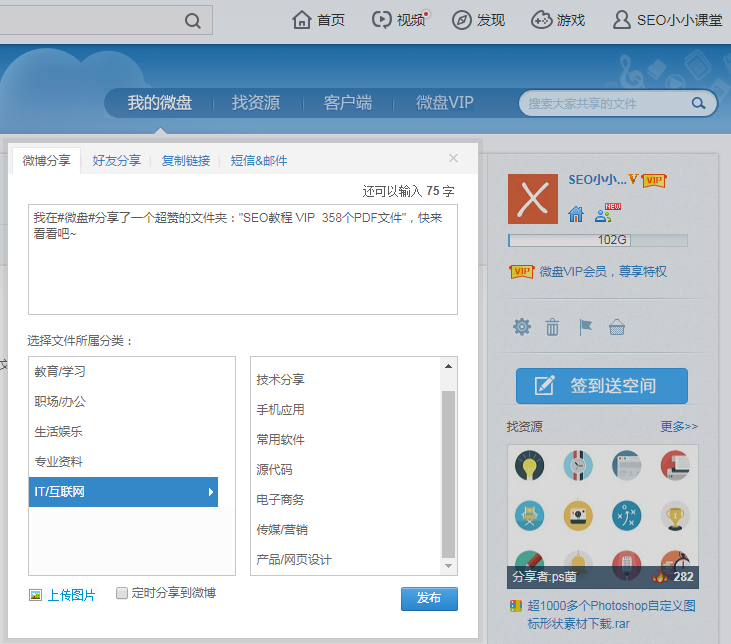731x644 pixels.
Task: Close the share dialog
Action: (453, 158)
